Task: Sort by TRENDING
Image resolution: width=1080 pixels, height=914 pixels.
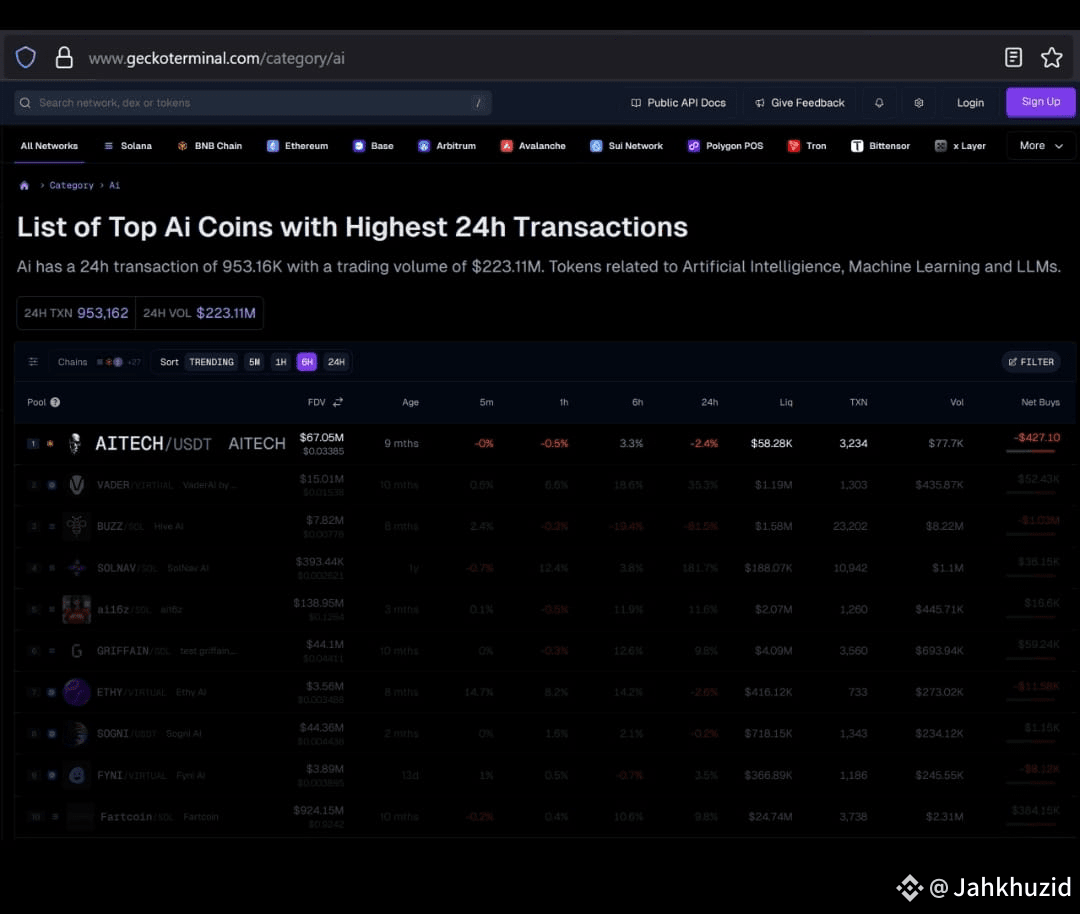Action: pyautogui.click(x=211, y=362)
